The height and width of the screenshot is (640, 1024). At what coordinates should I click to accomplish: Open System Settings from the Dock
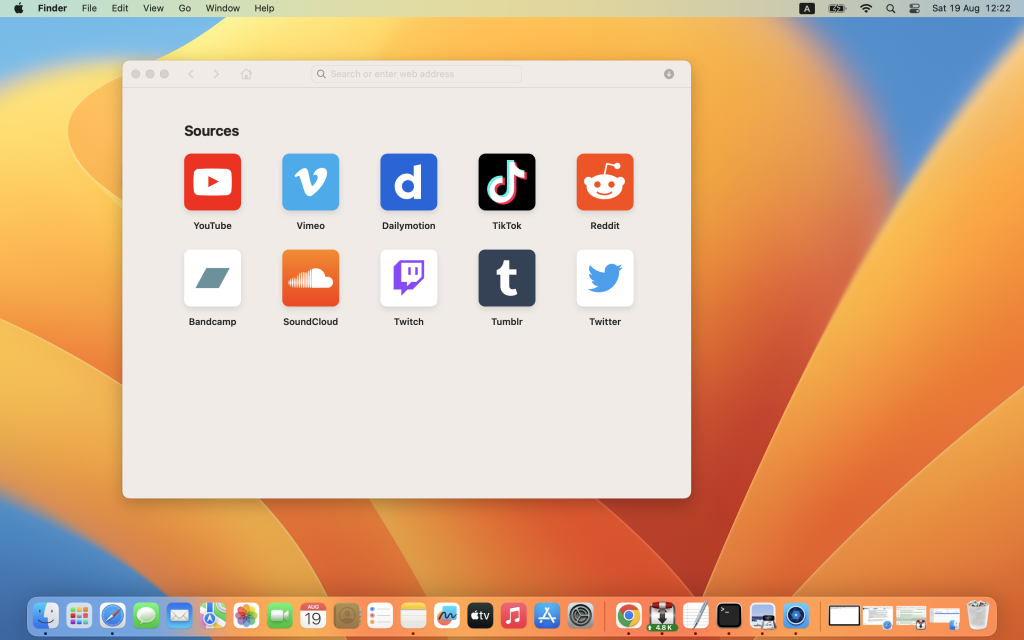coord(581,615)
